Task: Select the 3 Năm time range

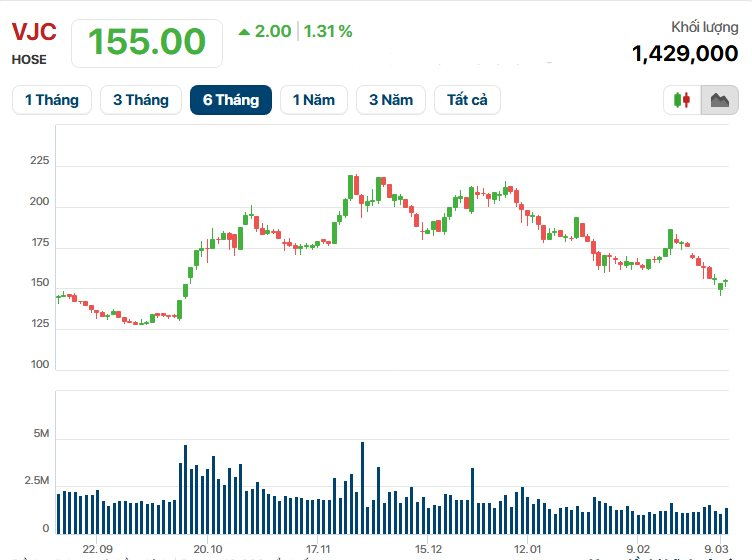Action: click(391, 100)
